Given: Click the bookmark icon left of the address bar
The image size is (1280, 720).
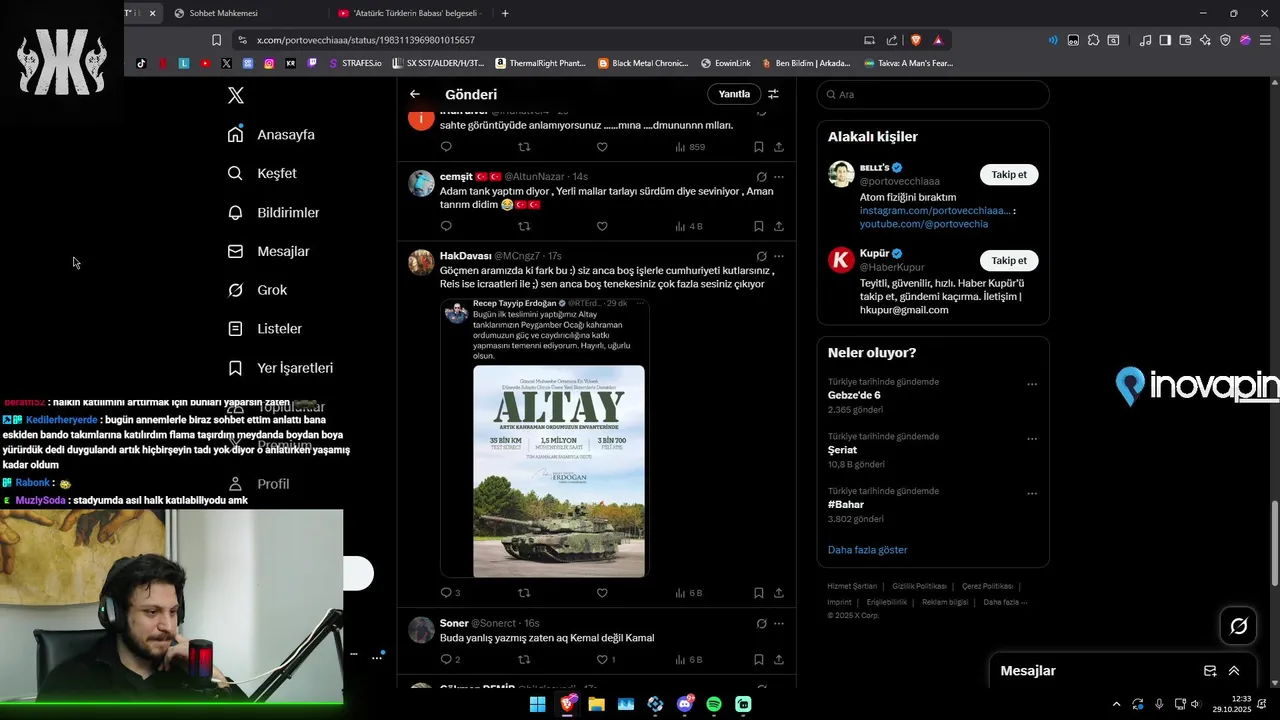Looking at the screenshot, I should pos(216,40).
